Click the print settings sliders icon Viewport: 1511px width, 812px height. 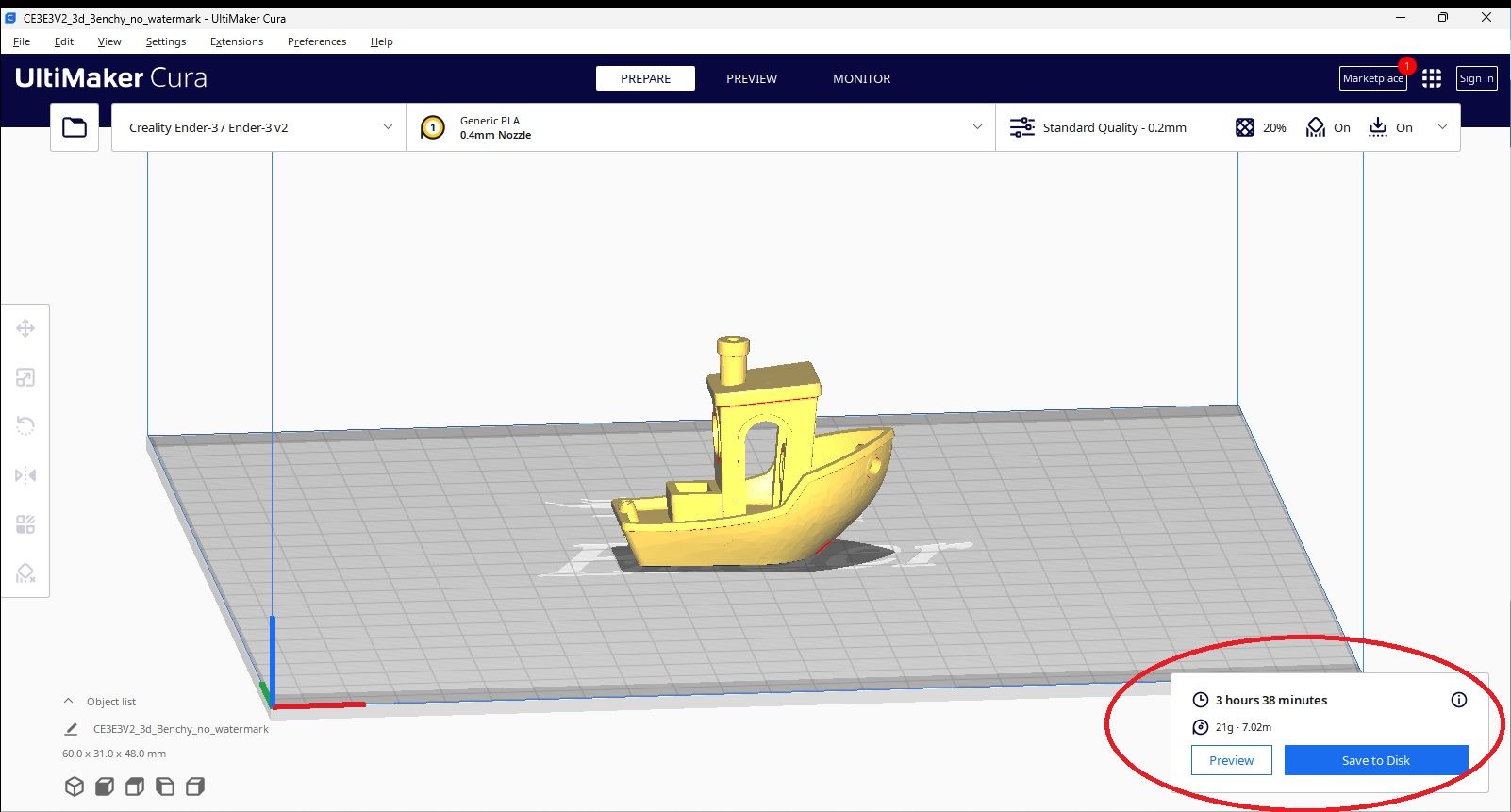click(x=1021, y=127)
